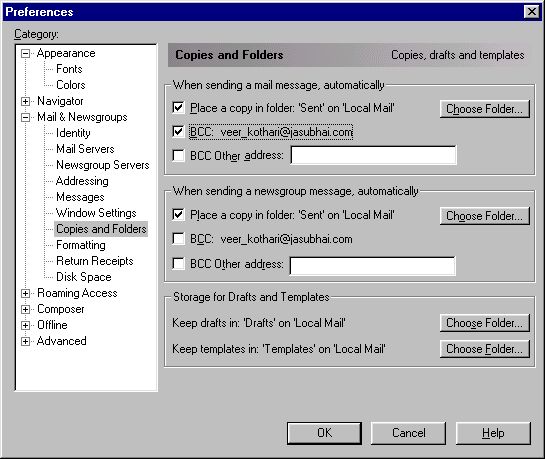The width and height of the screenshot is (545, 459).
Task: Expand the Navigator category
Action: [25, 101]
